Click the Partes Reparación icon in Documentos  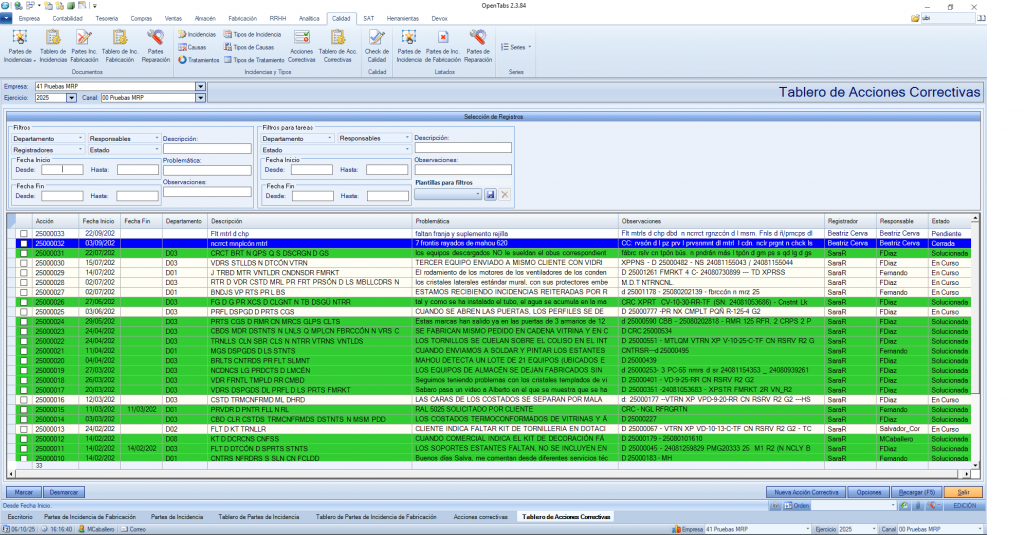[x=156, y=43]
